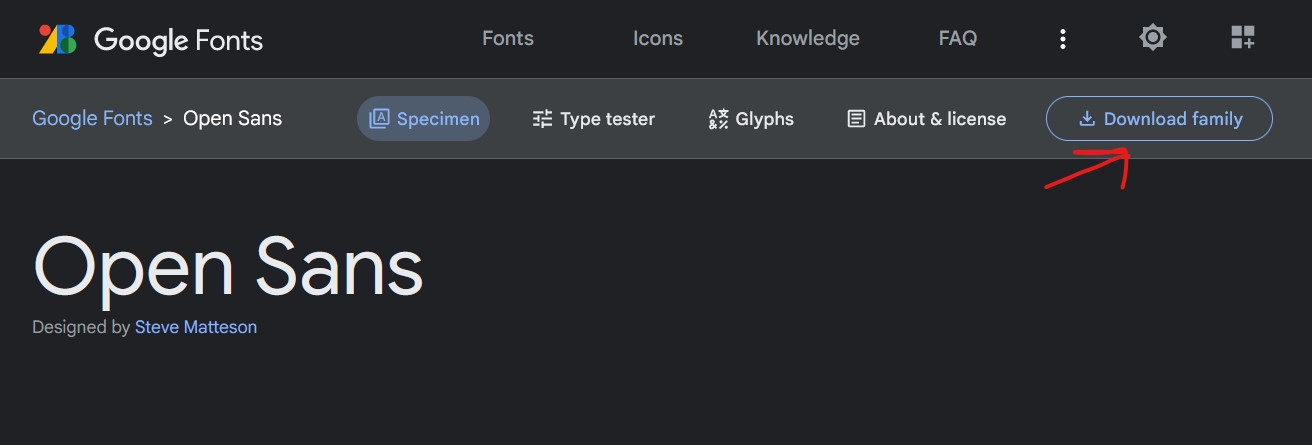Switch to Type tester tab

[594, 119]
